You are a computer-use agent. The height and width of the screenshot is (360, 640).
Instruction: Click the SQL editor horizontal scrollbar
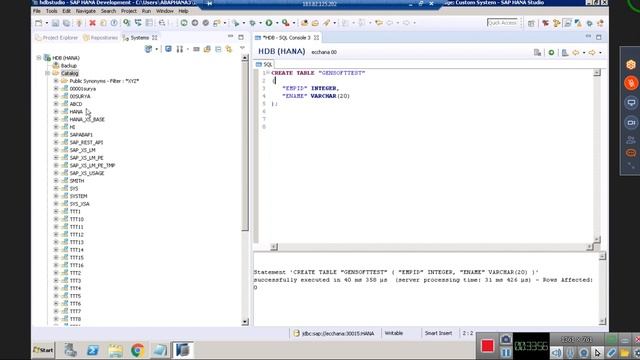coord(432,247)
